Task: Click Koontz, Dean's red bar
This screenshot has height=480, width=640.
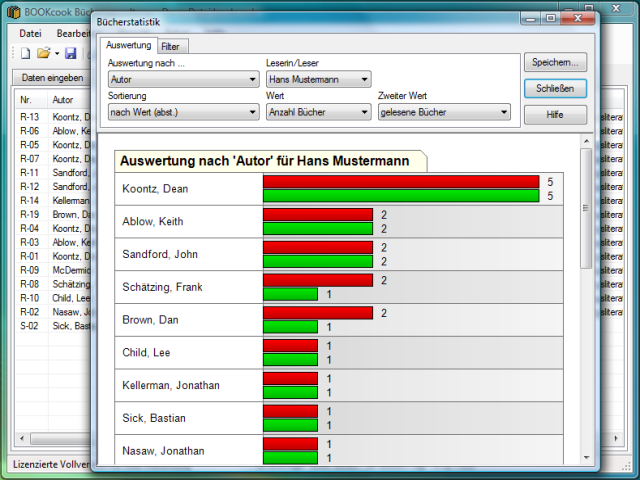Action: pos(400,182)
